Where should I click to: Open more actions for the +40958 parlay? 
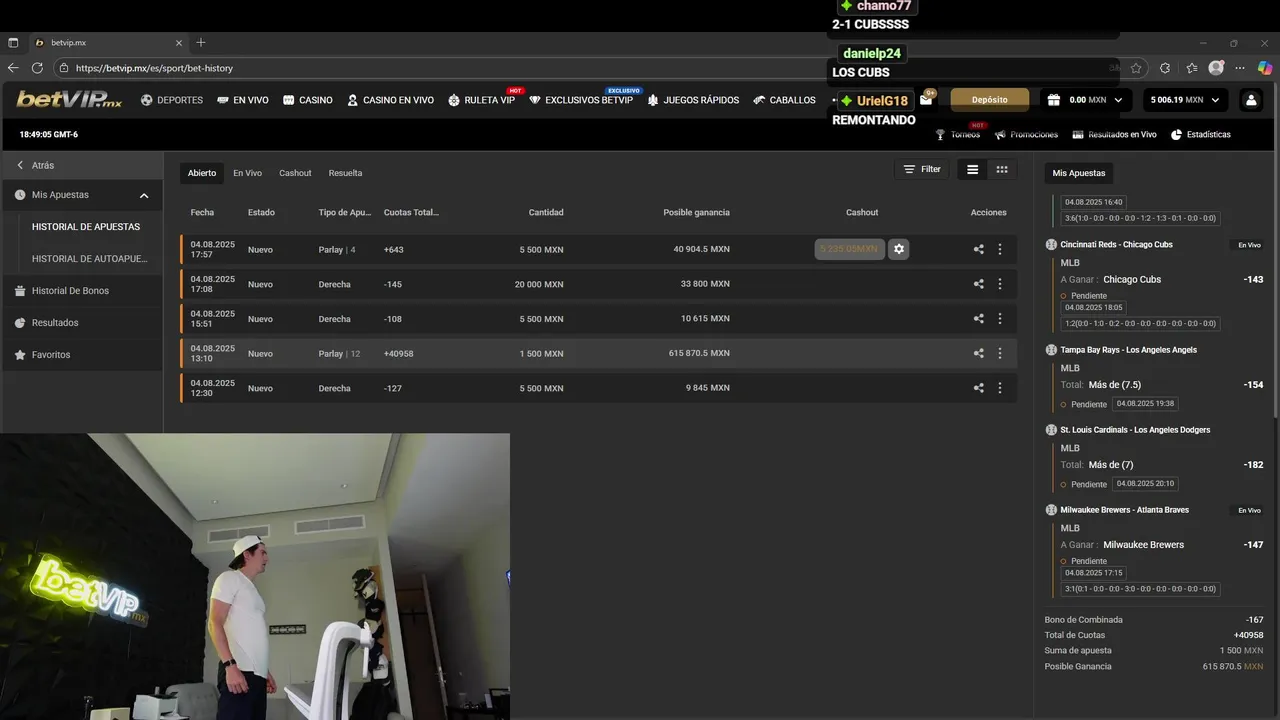pos(1000,353)
